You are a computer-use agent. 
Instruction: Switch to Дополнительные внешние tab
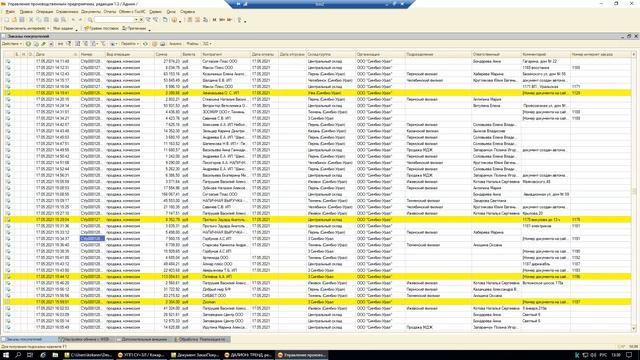pyautogui.click(x=142, y=339)
